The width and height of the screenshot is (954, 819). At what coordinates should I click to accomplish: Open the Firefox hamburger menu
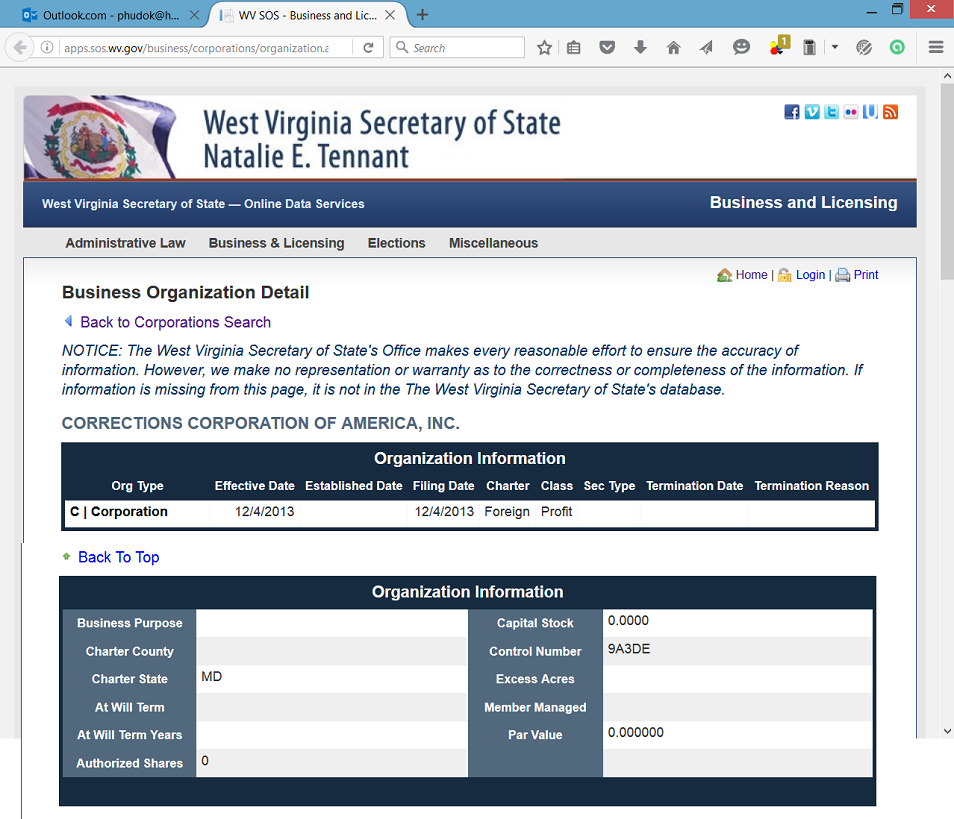[x=936, y=47]
